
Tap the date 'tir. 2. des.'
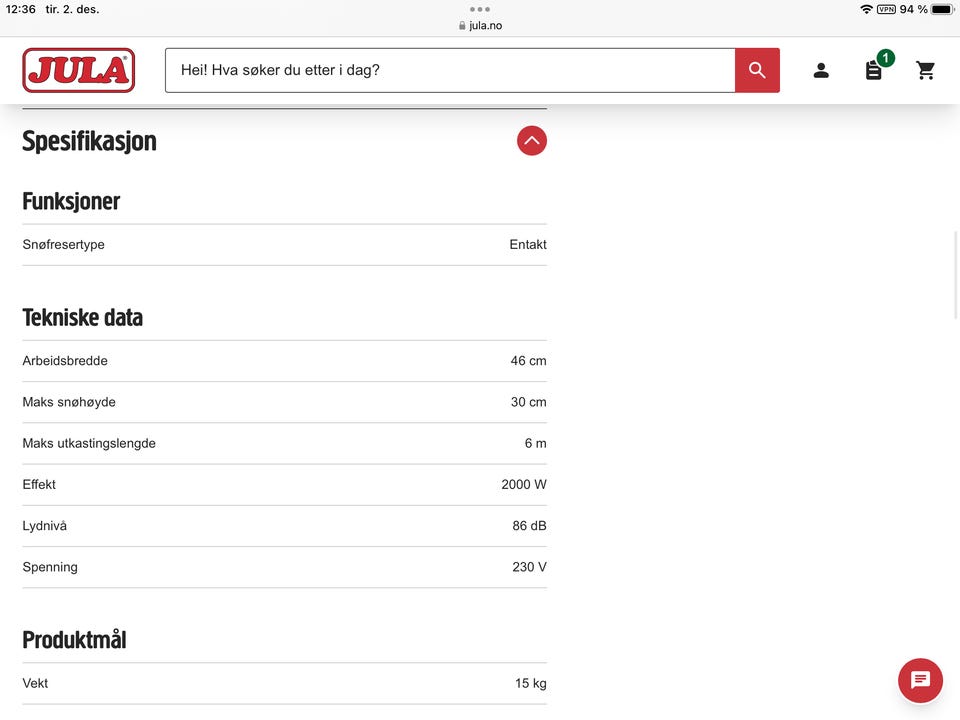pyautogui.click(x=72, y=9)
